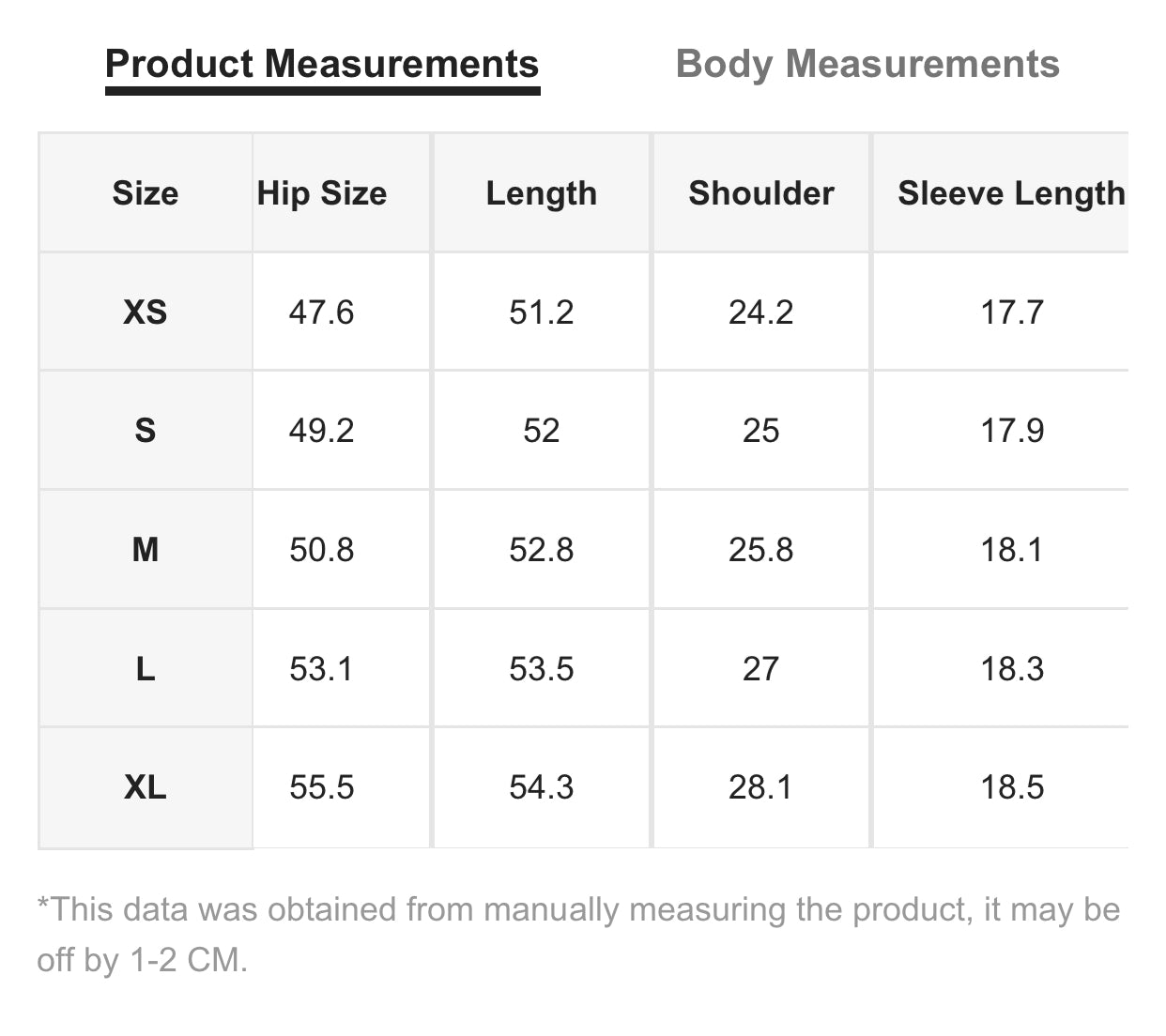The width and height of the screenshot is (1166, 1036).
Task: Click the XL hip size value 55.5
Action: point(322,787)
